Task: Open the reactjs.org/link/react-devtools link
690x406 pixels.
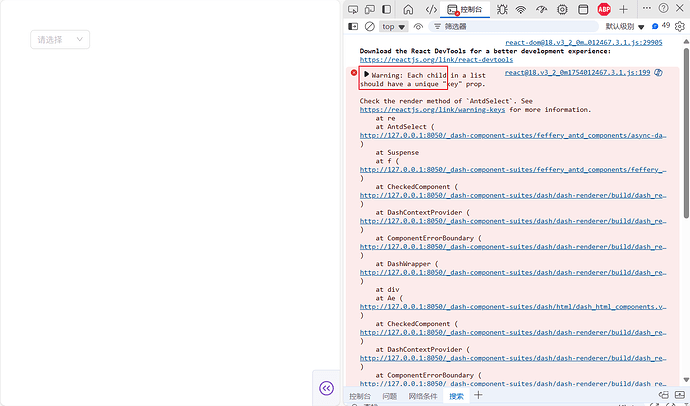Action: tap(436, 60)
